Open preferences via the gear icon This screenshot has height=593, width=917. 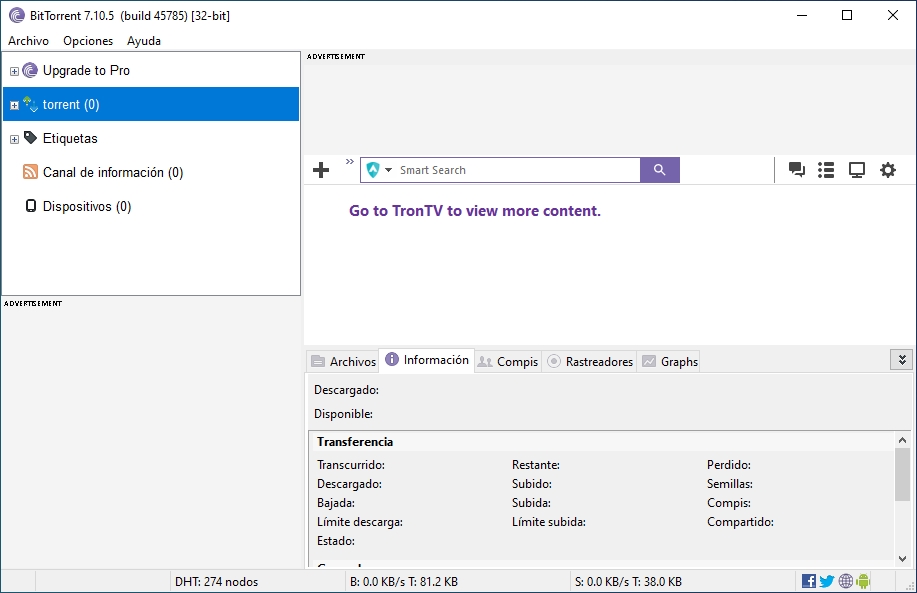pyautogui.click(x=888, y=170)
